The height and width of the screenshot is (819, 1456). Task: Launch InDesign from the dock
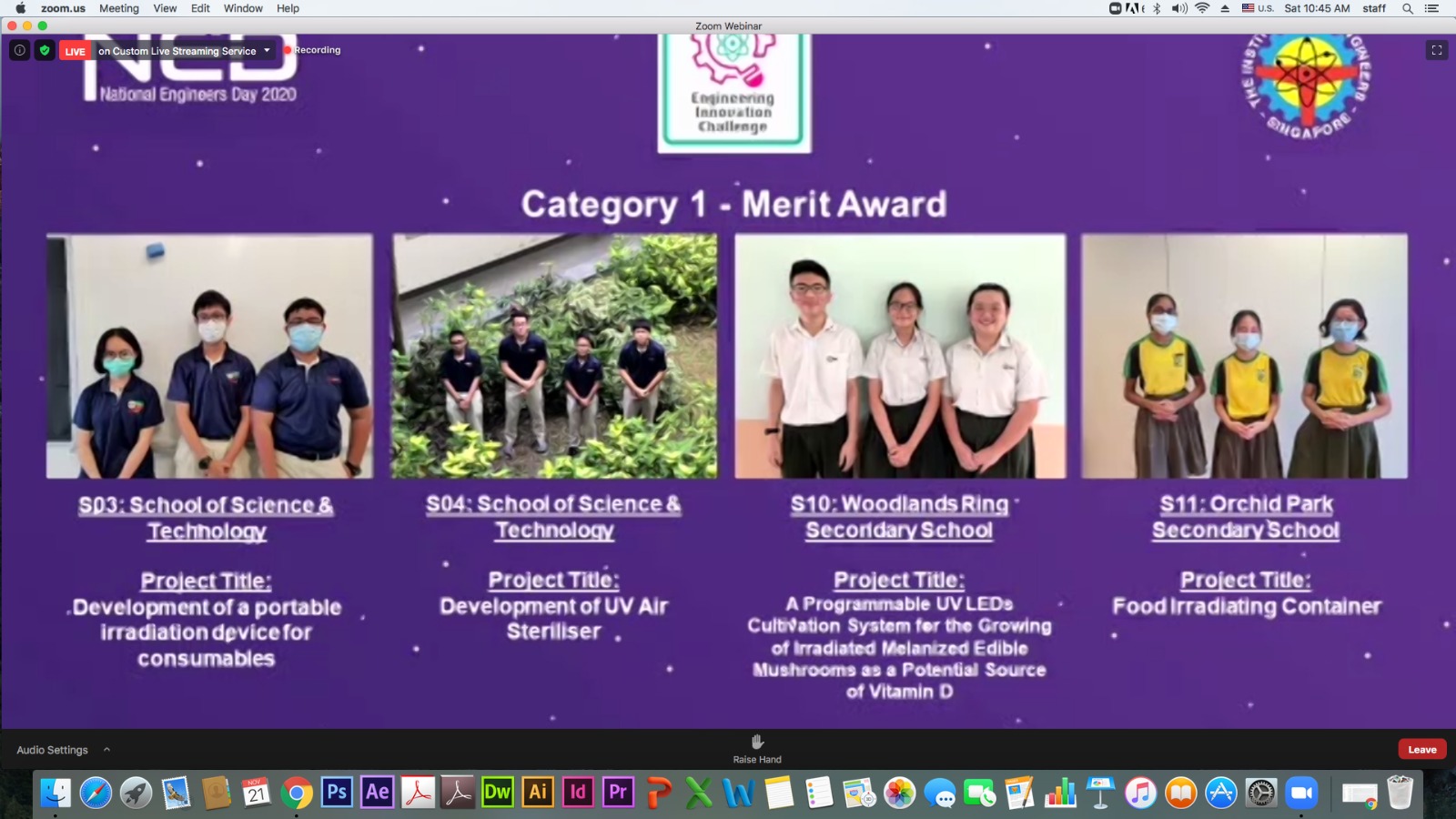(577, 792)
